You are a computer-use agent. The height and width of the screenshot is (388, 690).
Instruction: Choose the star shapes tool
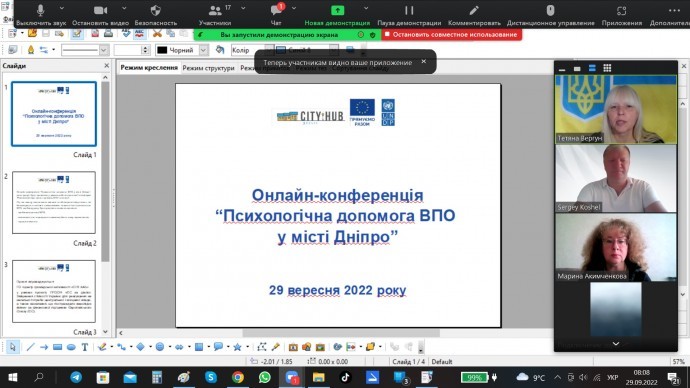coord(237,347)
